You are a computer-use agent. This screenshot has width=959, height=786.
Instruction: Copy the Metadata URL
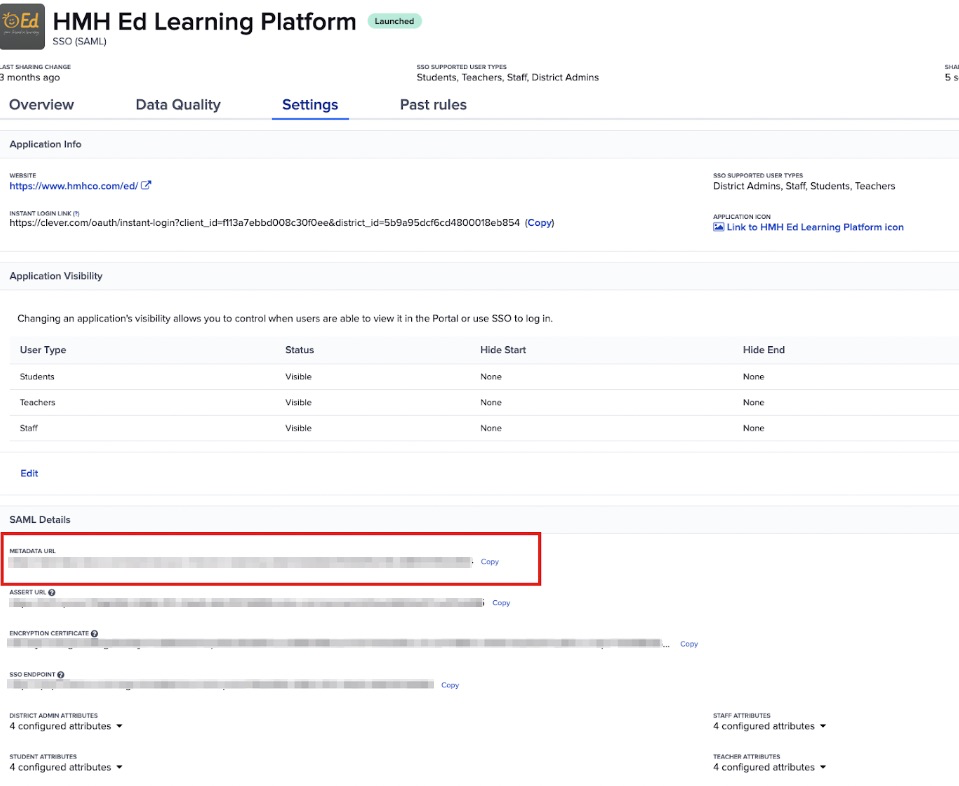(x=489, y=562)
